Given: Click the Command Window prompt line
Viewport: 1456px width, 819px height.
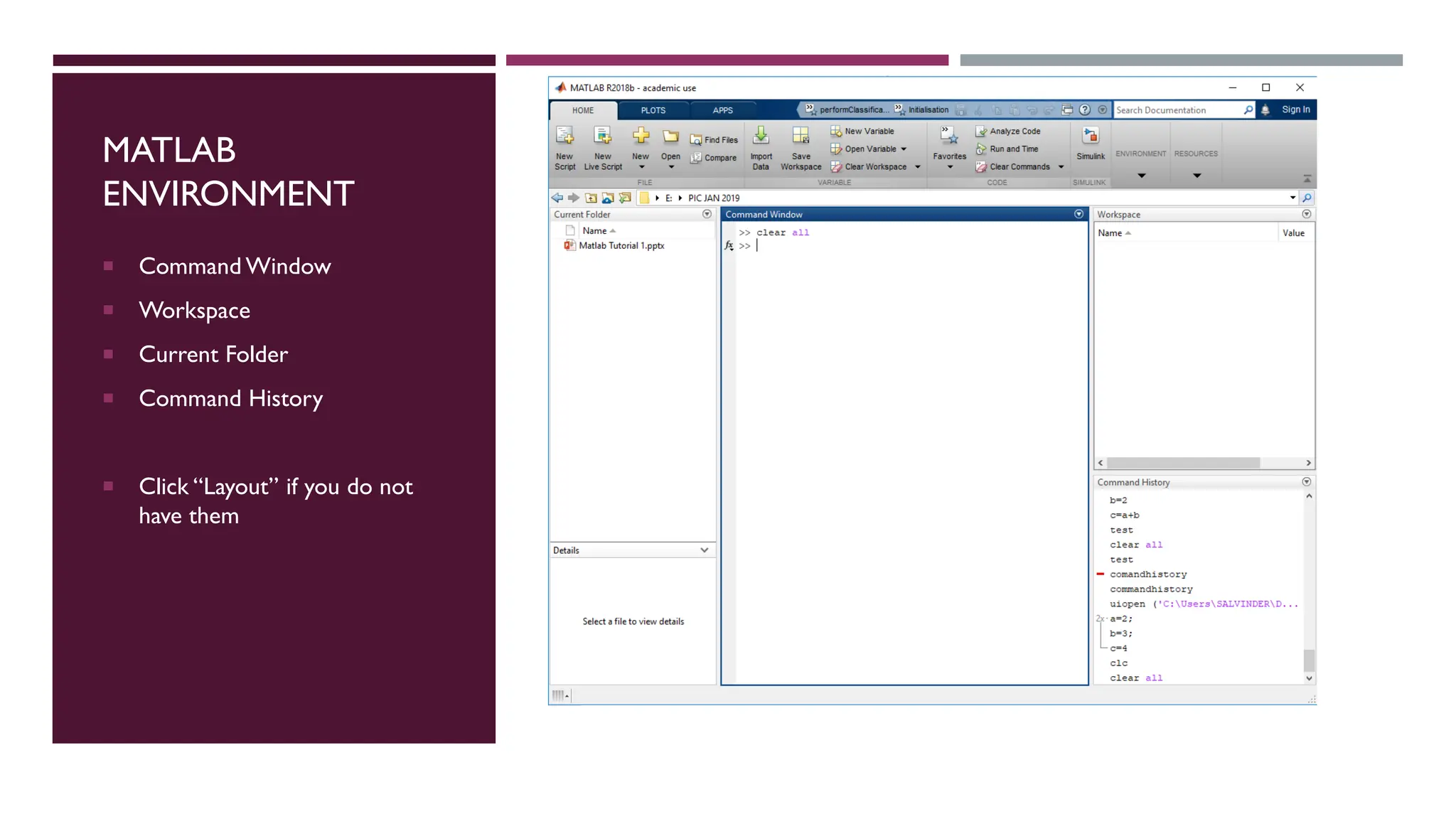Looking at the screenshot, I should point(910,246).
